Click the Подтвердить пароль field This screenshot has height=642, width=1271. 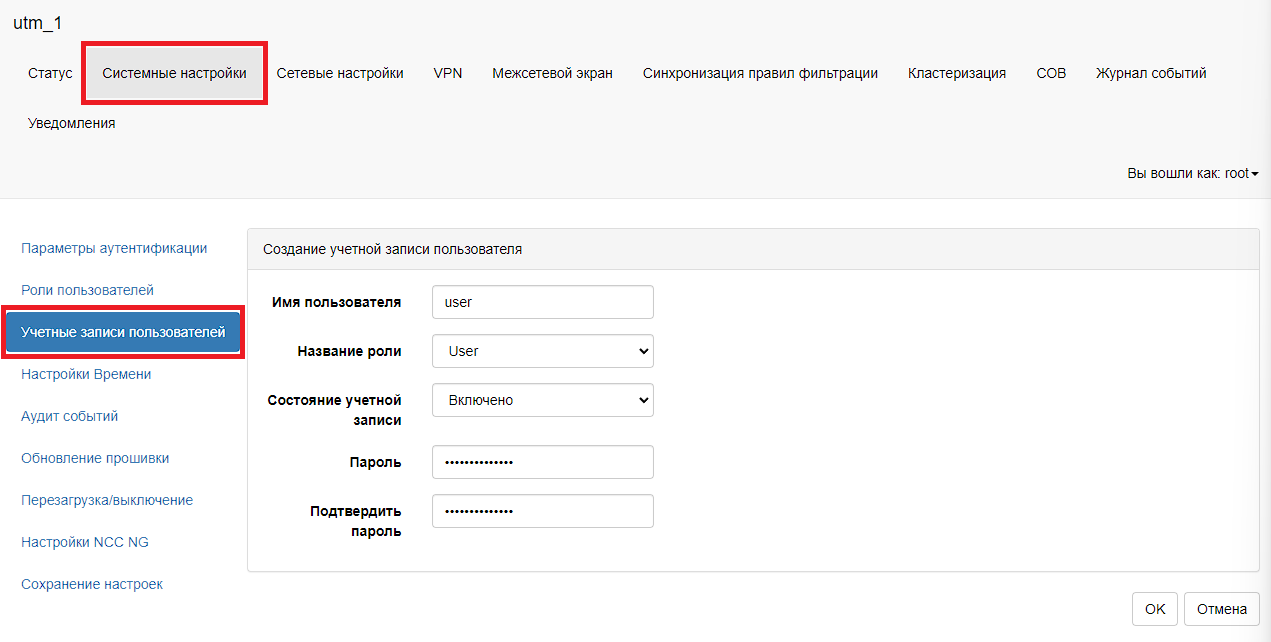coord(542,511)
